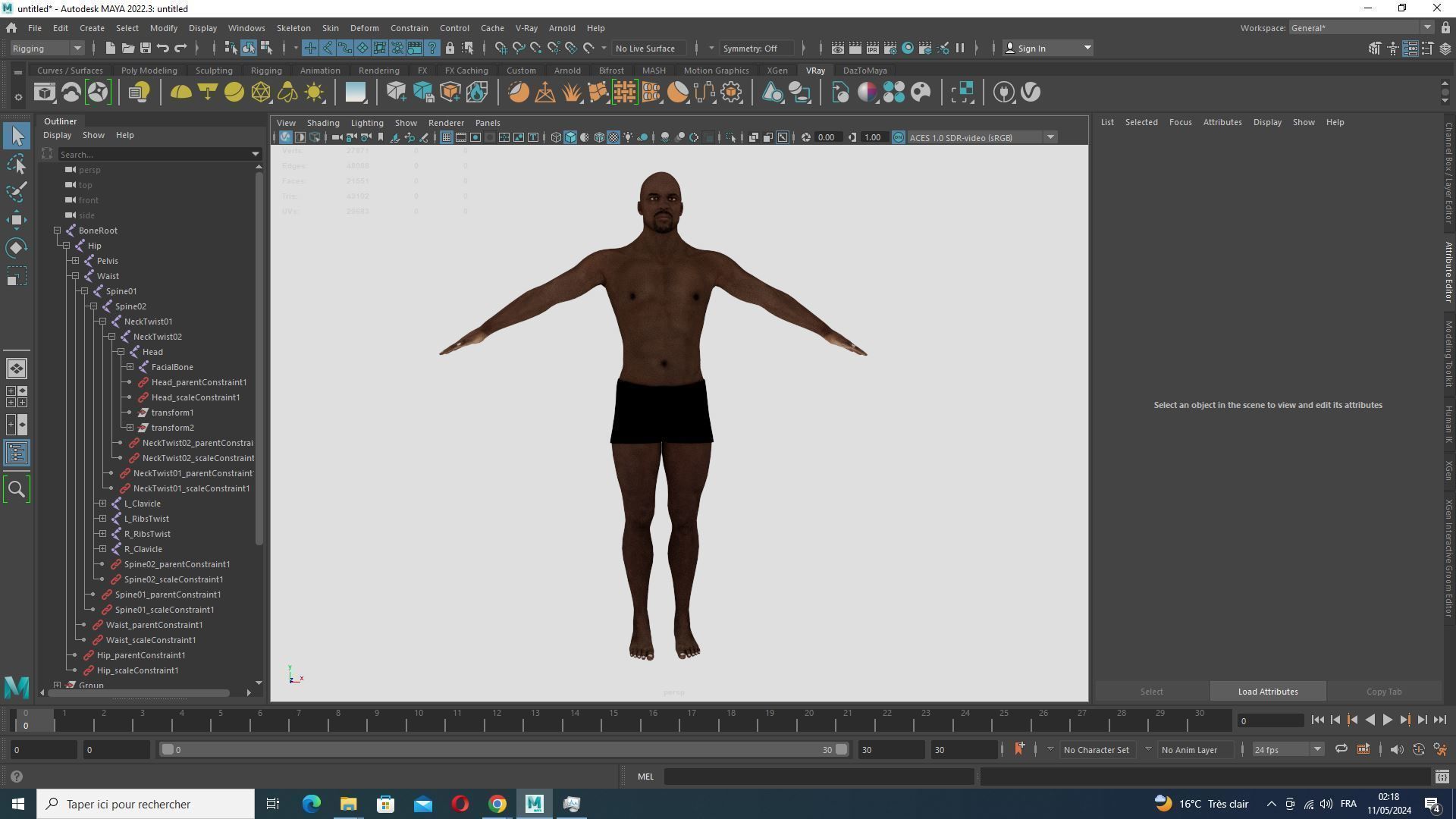The image size is (1456, 819).
Task: Click the MEL command line input
Action: pyautogui.click(x=819, y=777)
